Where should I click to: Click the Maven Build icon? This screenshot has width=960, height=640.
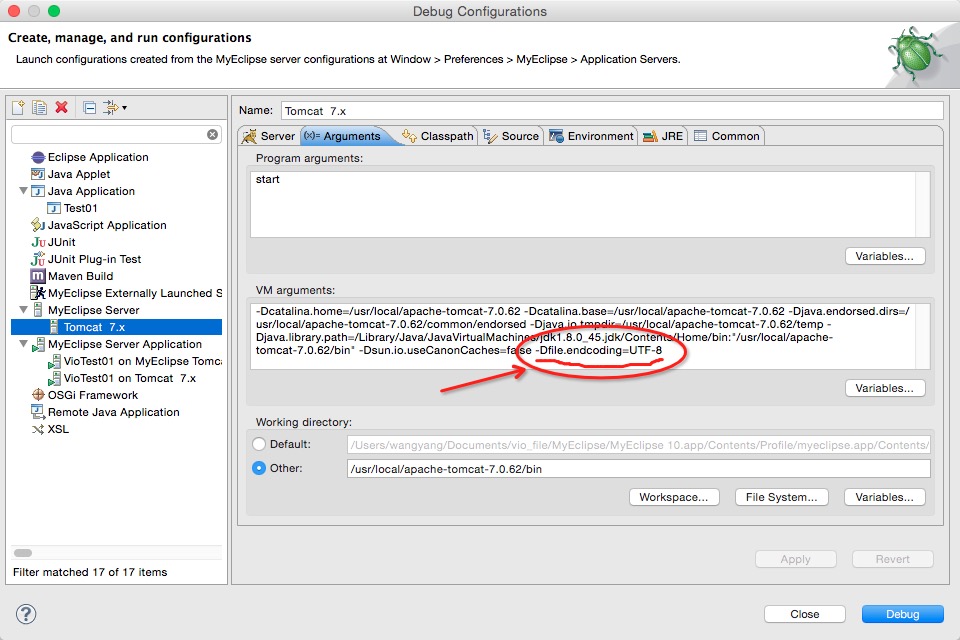click(x=38, y=276)
